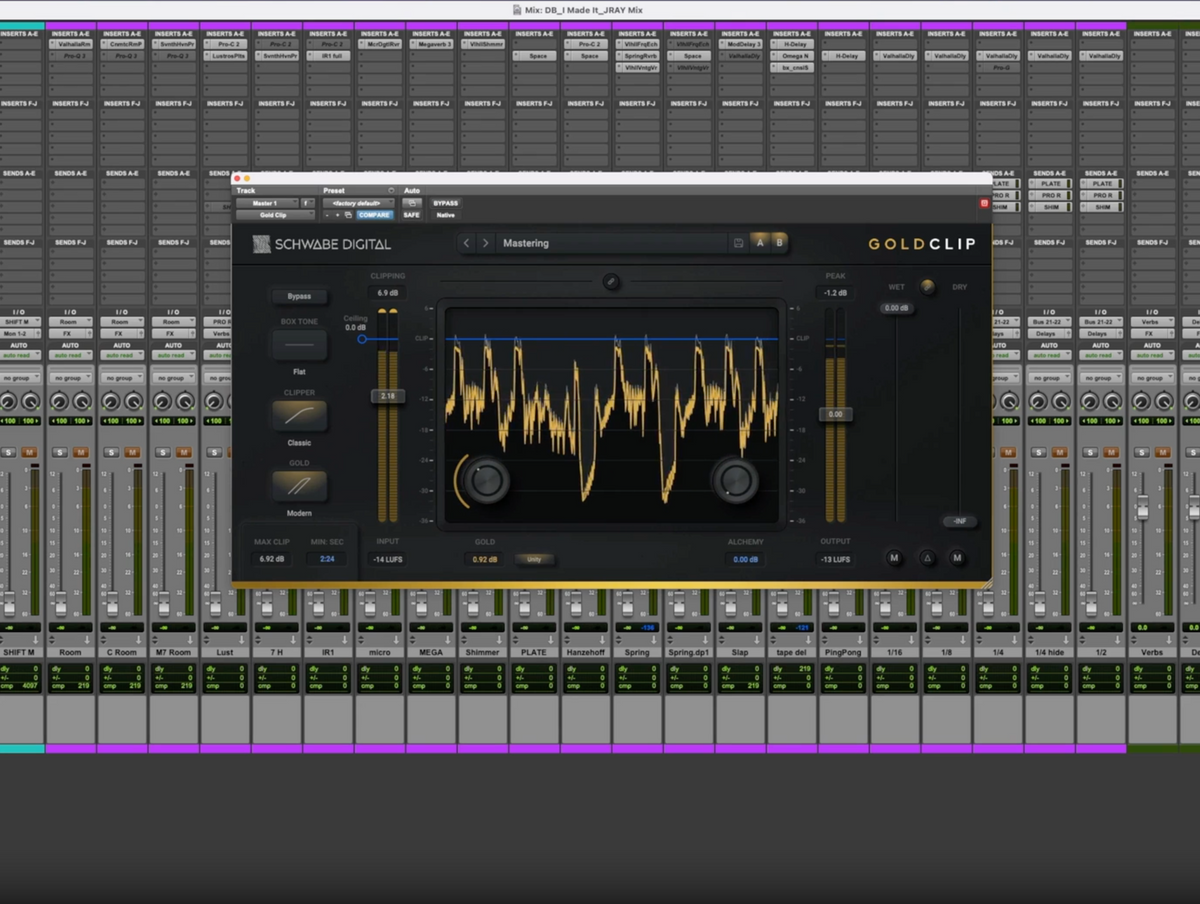
Task: Select the Classic clipper curve button
Action: click(x=299, y=415)
